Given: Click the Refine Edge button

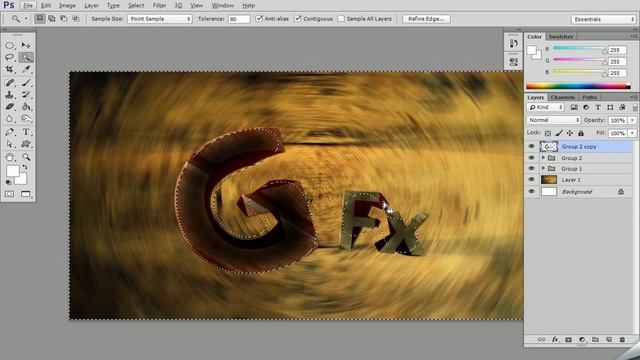Looking at the screenshot, I should point(426,19).
